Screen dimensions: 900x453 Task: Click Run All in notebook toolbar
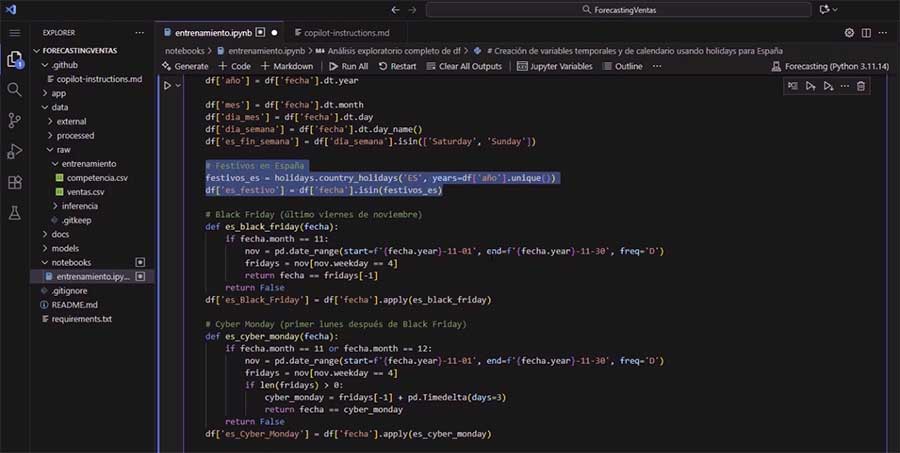tap(348, 66)
